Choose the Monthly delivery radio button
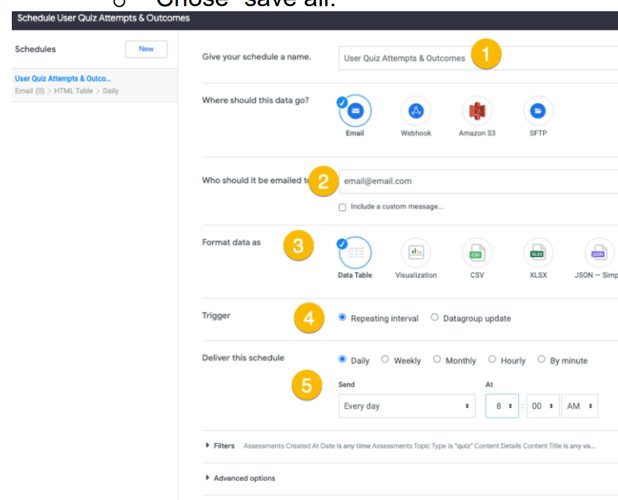This screenshot has height=500, width=618. point(437,360)
